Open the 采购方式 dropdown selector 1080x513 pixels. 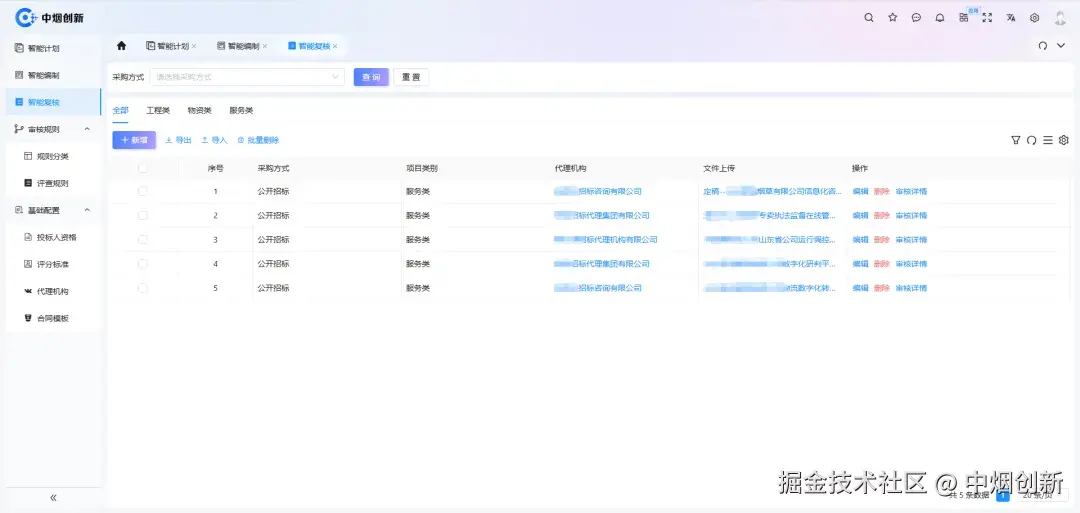coord(247,77)
